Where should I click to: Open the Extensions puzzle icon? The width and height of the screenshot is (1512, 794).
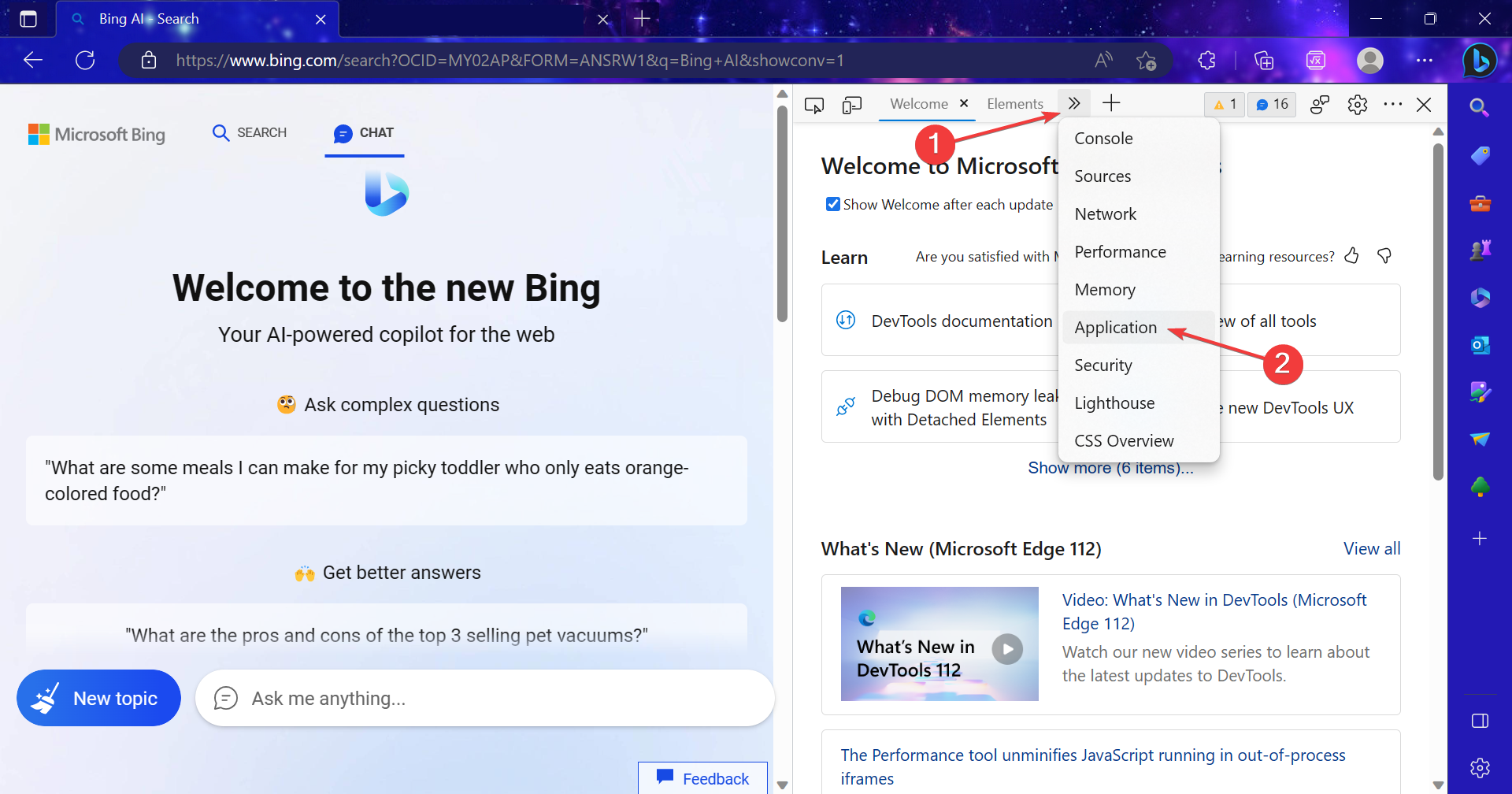(1206, 61)
